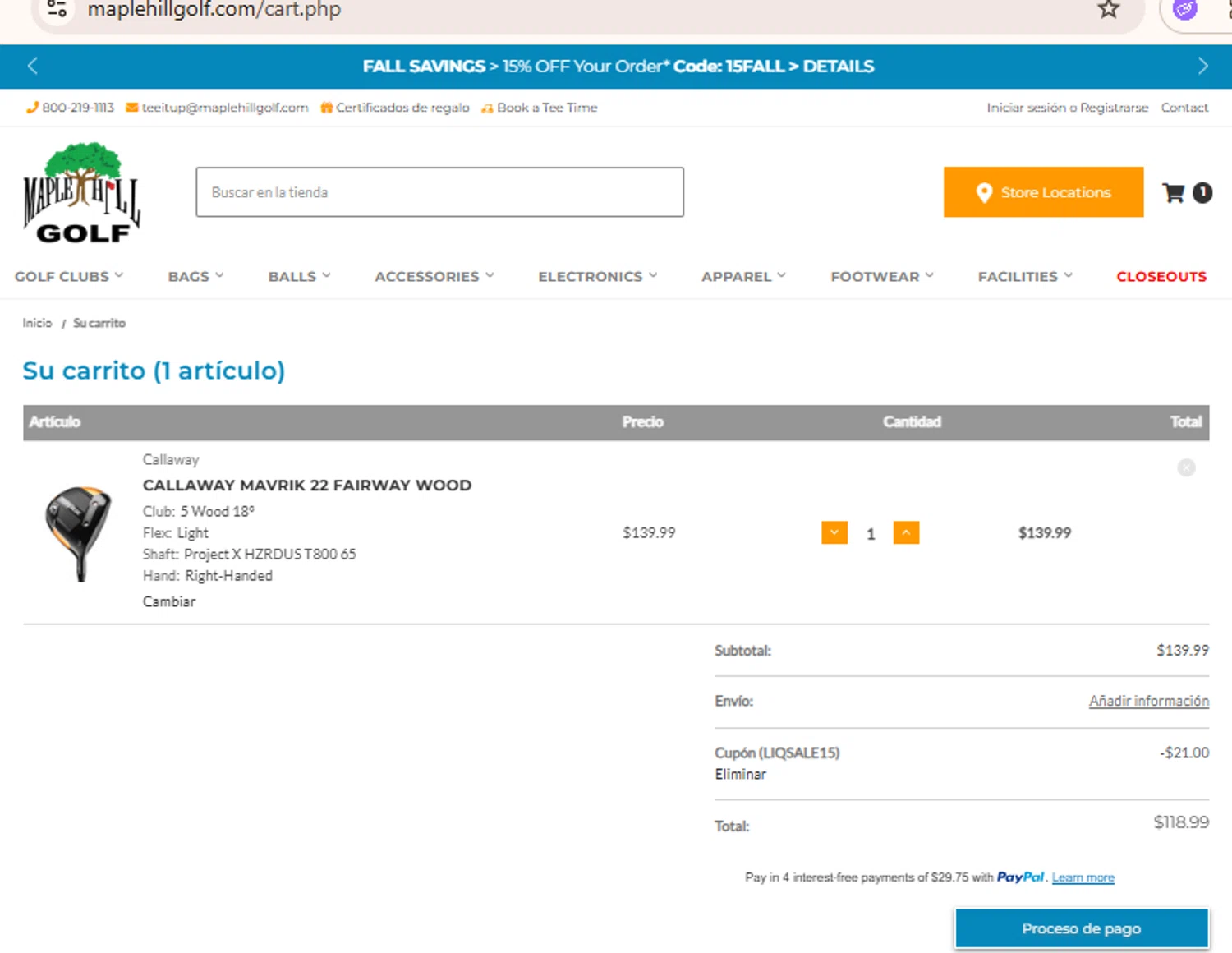
Task: Click the Maple Hill Golf logo
Action: [82, 193]
